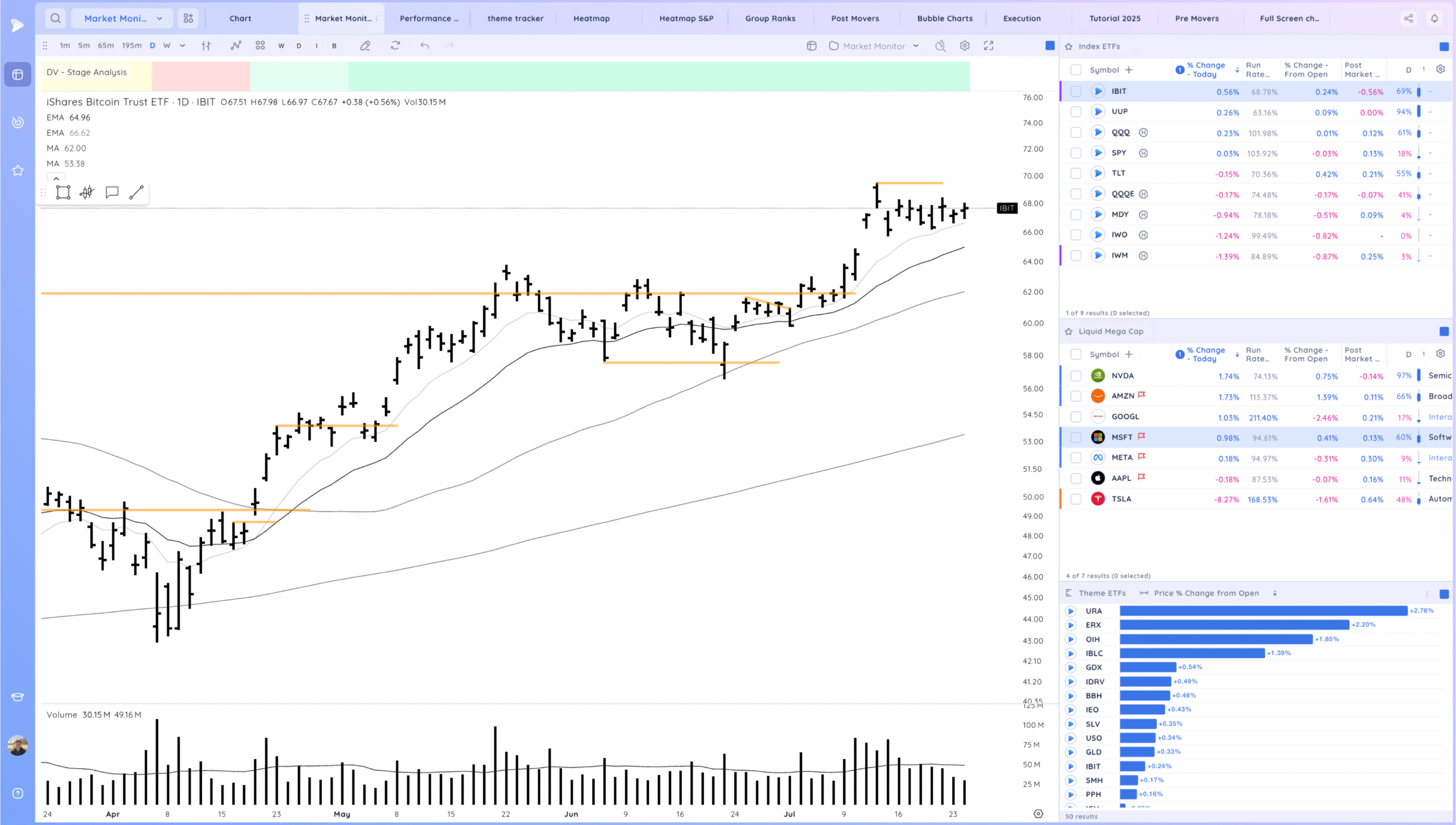The height and width of the screenshot is (825, 1456).
Task: Select the comment annotation tool
Action: (112, 192)
